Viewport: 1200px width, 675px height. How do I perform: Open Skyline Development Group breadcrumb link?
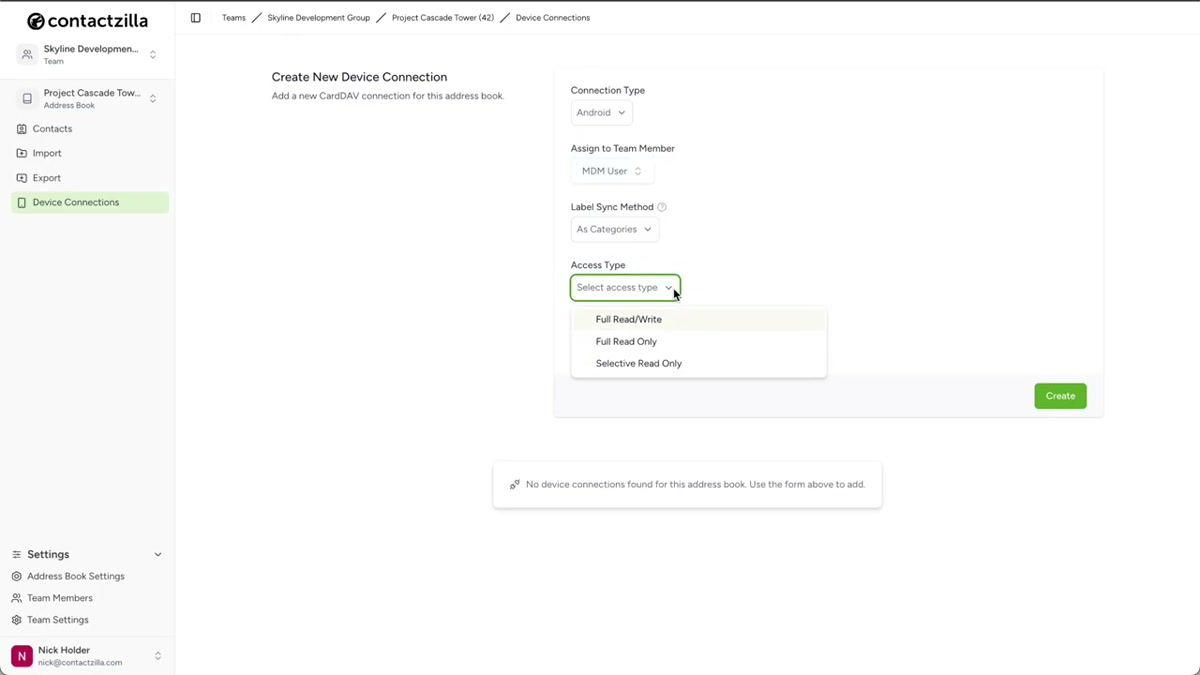[318, 17]
